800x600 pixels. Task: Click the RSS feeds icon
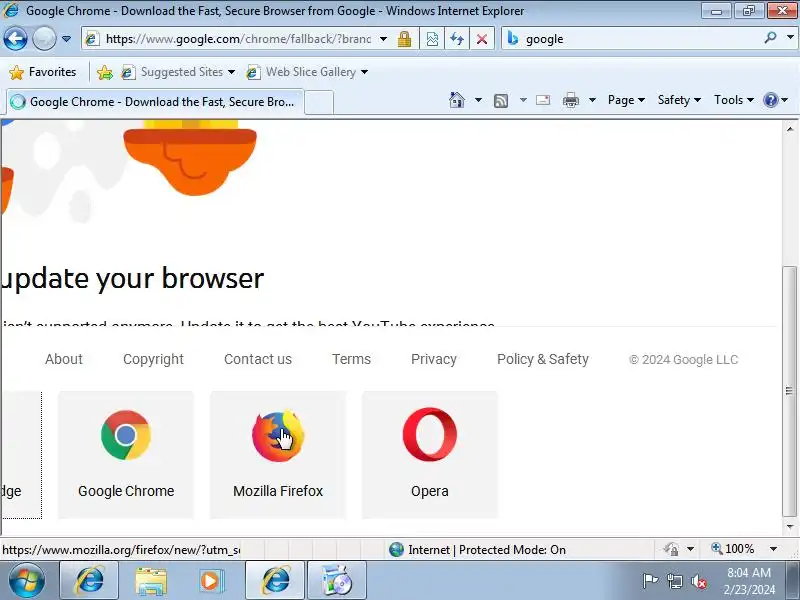click(501, 101)
